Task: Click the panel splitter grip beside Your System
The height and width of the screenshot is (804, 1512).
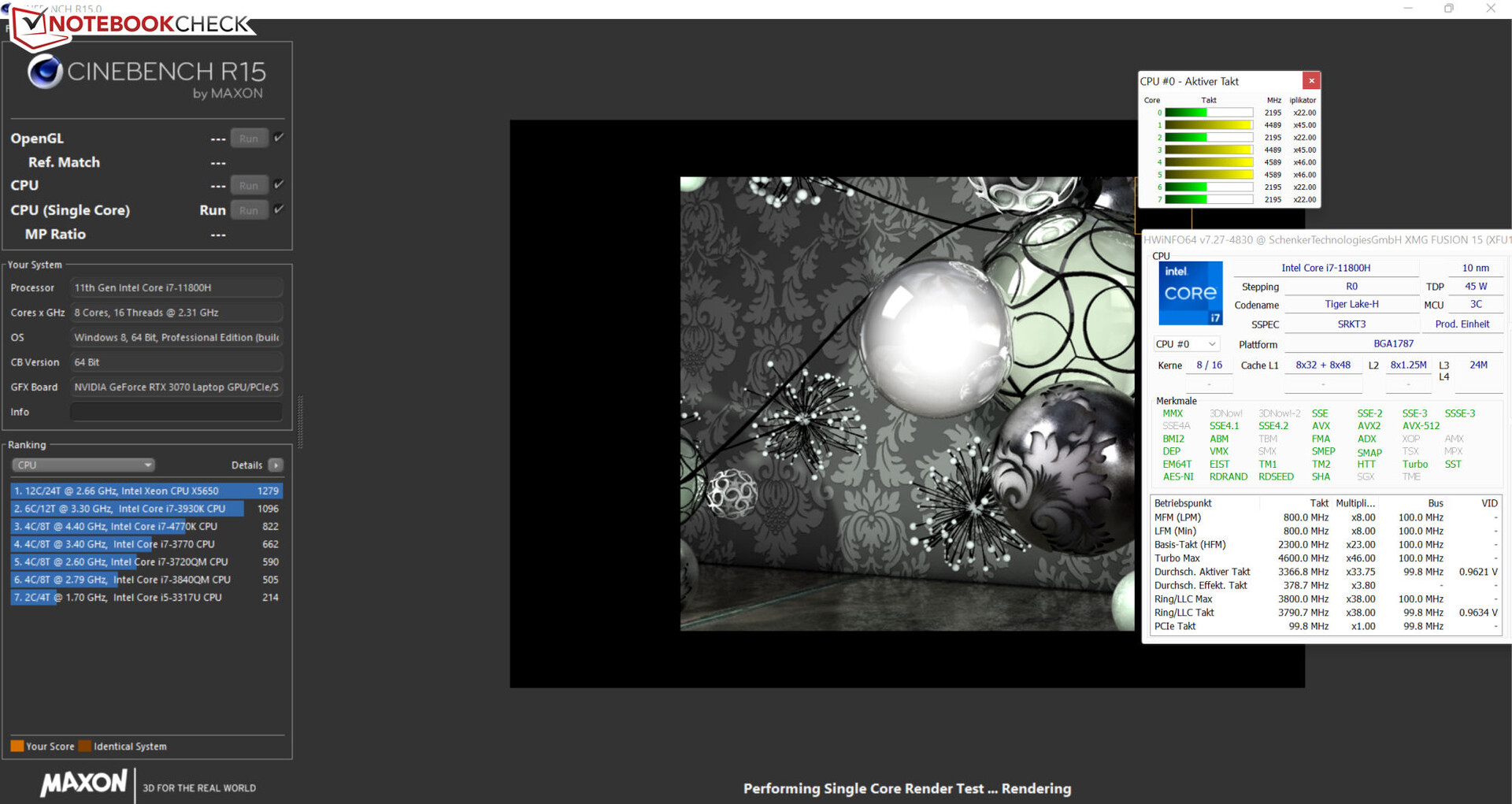Action: coord(300,421)
